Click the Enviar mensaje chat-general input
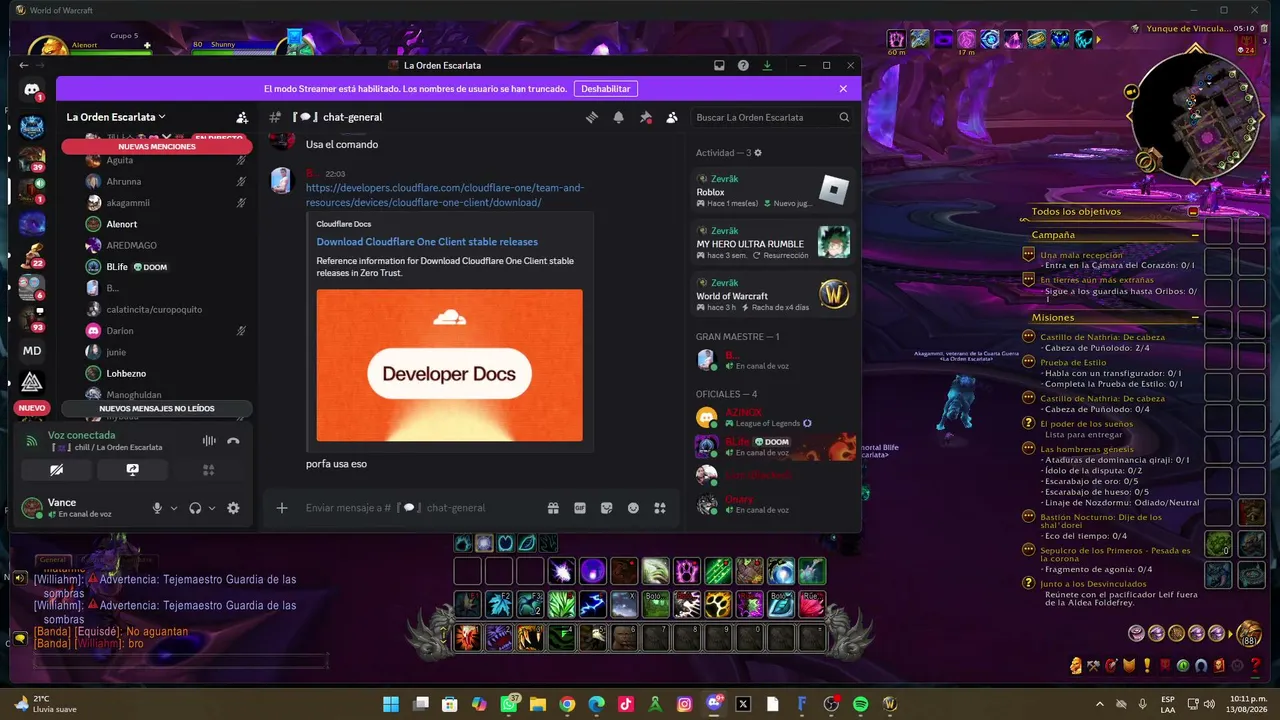1280x720 pixels. (x=420, y=508)
